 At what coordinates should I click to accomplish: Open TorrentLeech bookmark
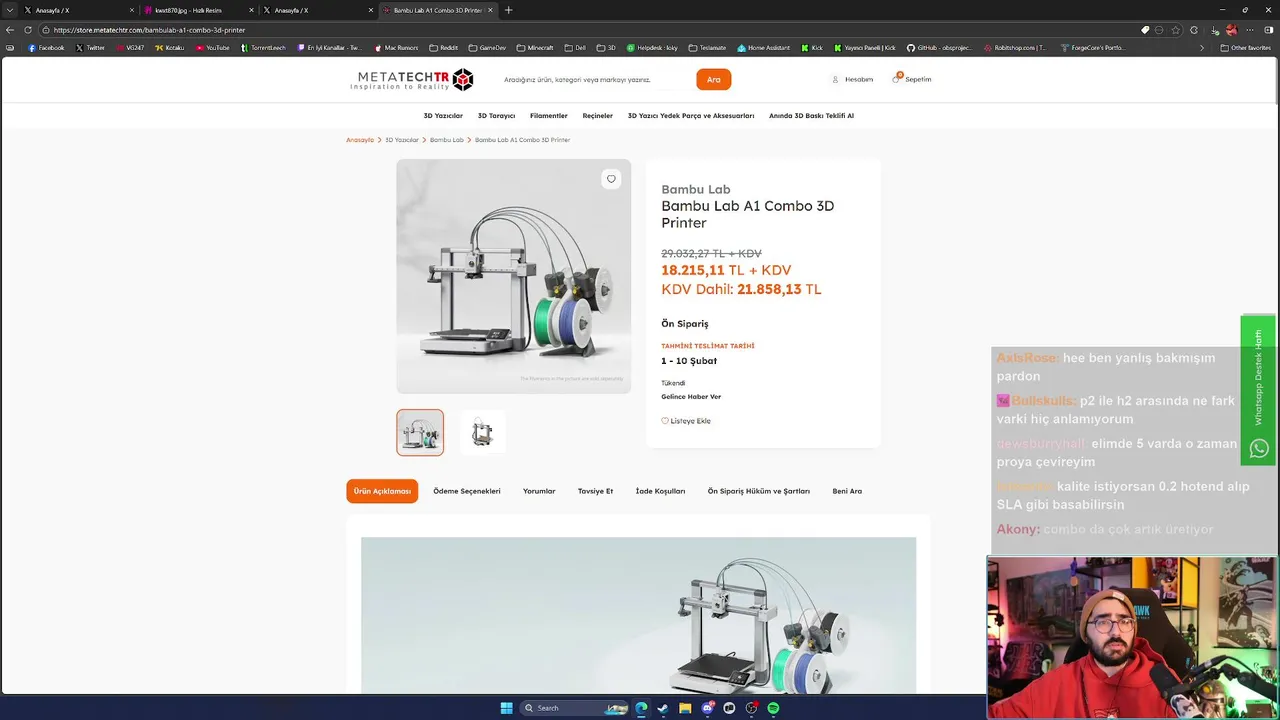point(263,47)
